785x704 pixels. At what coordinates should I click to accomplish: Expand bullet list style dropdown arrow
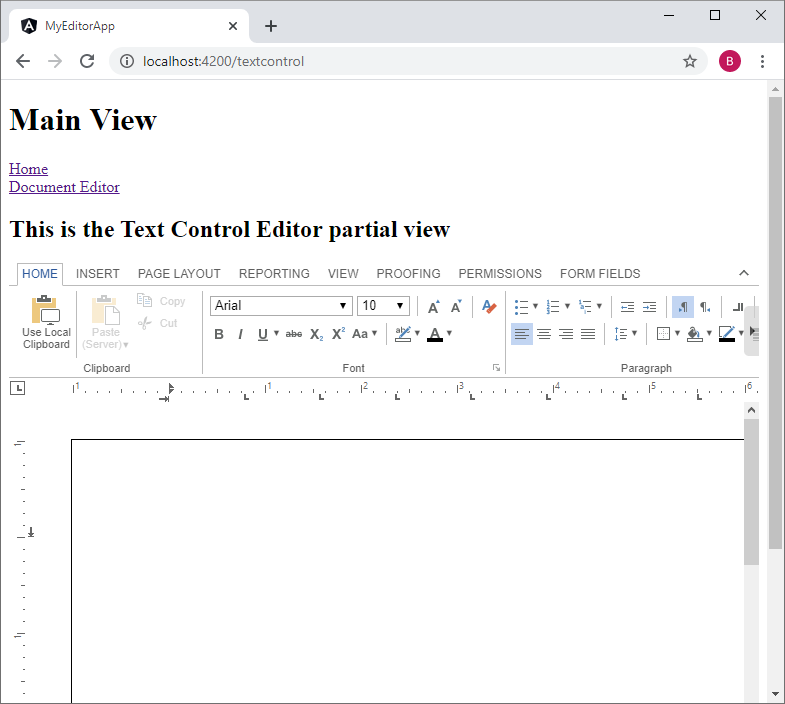coord(535,306)
